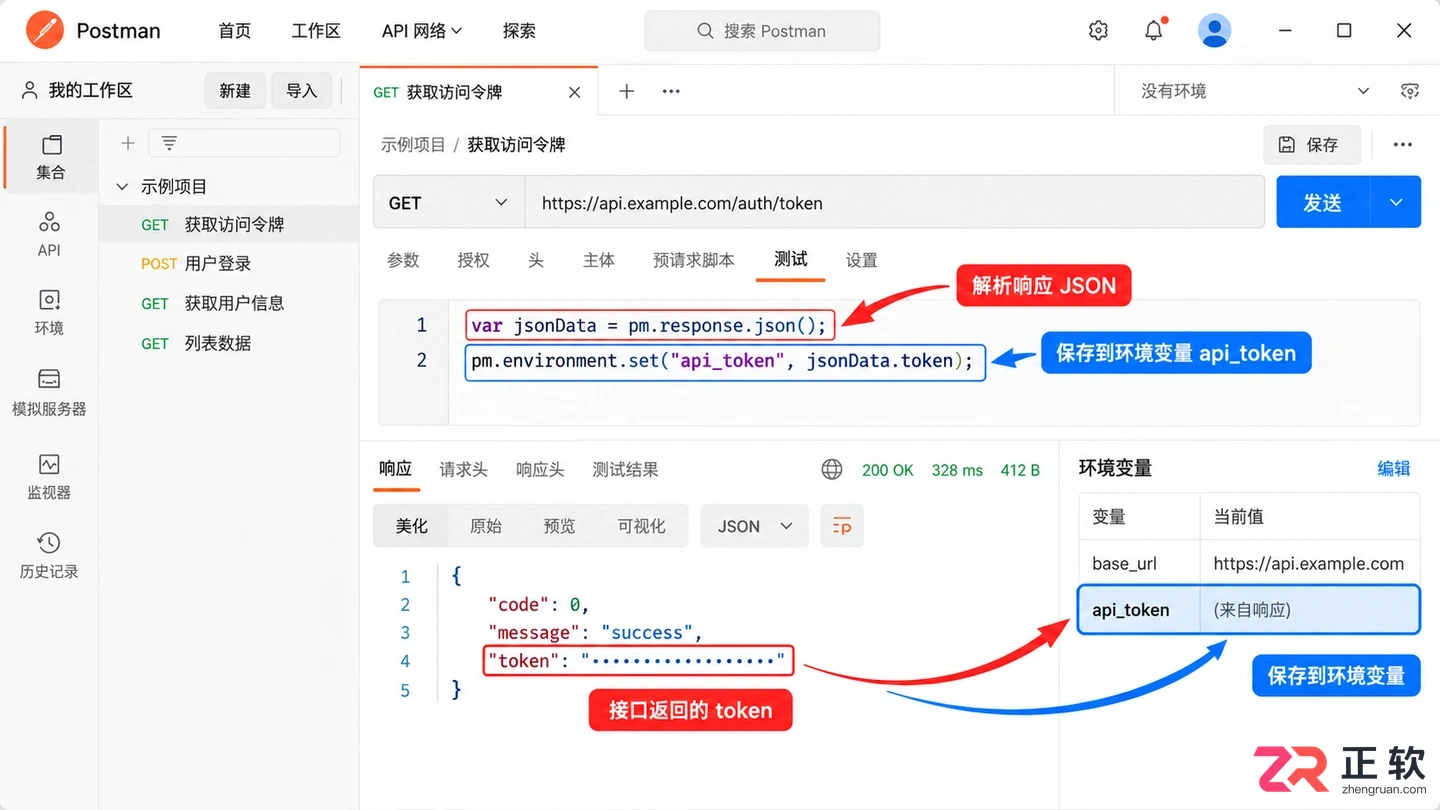Open the POST 用户登录 request

tap(229, 264)
